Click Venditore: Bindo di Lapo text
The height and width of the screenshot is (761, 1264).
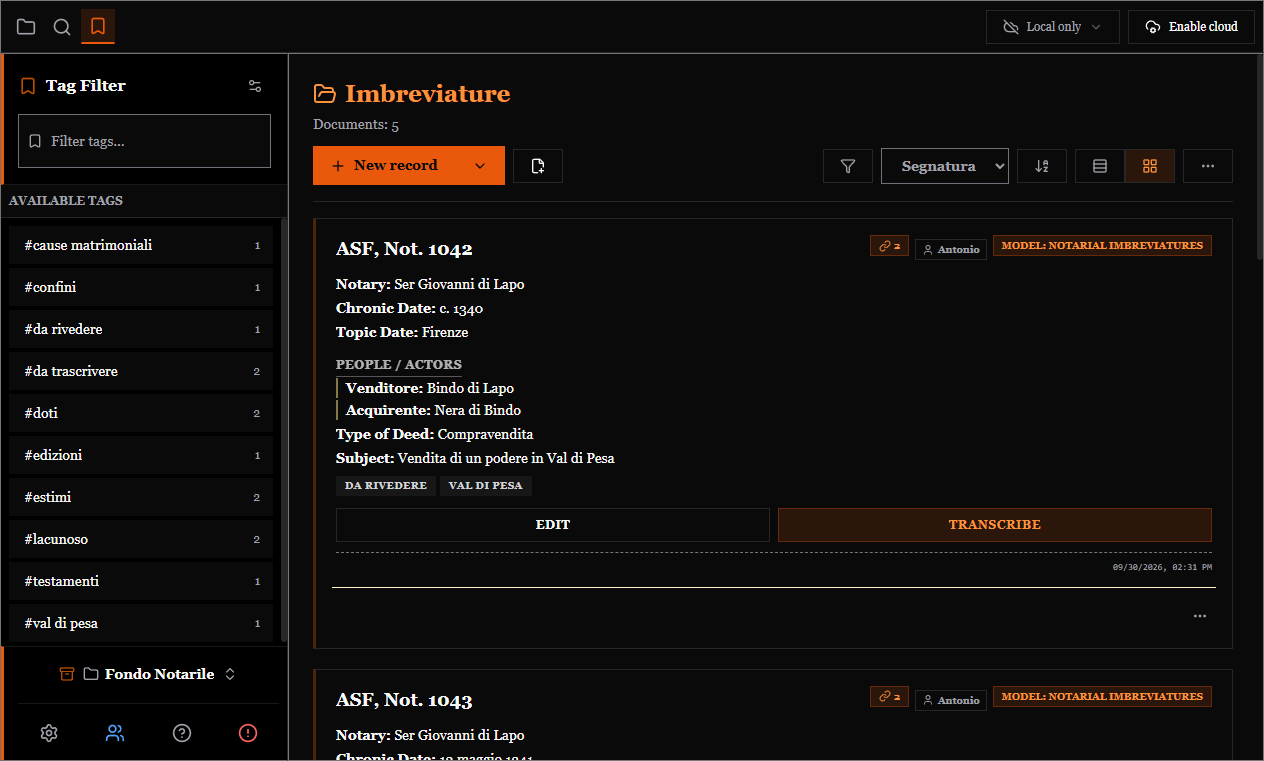click(x=430, y=388)
